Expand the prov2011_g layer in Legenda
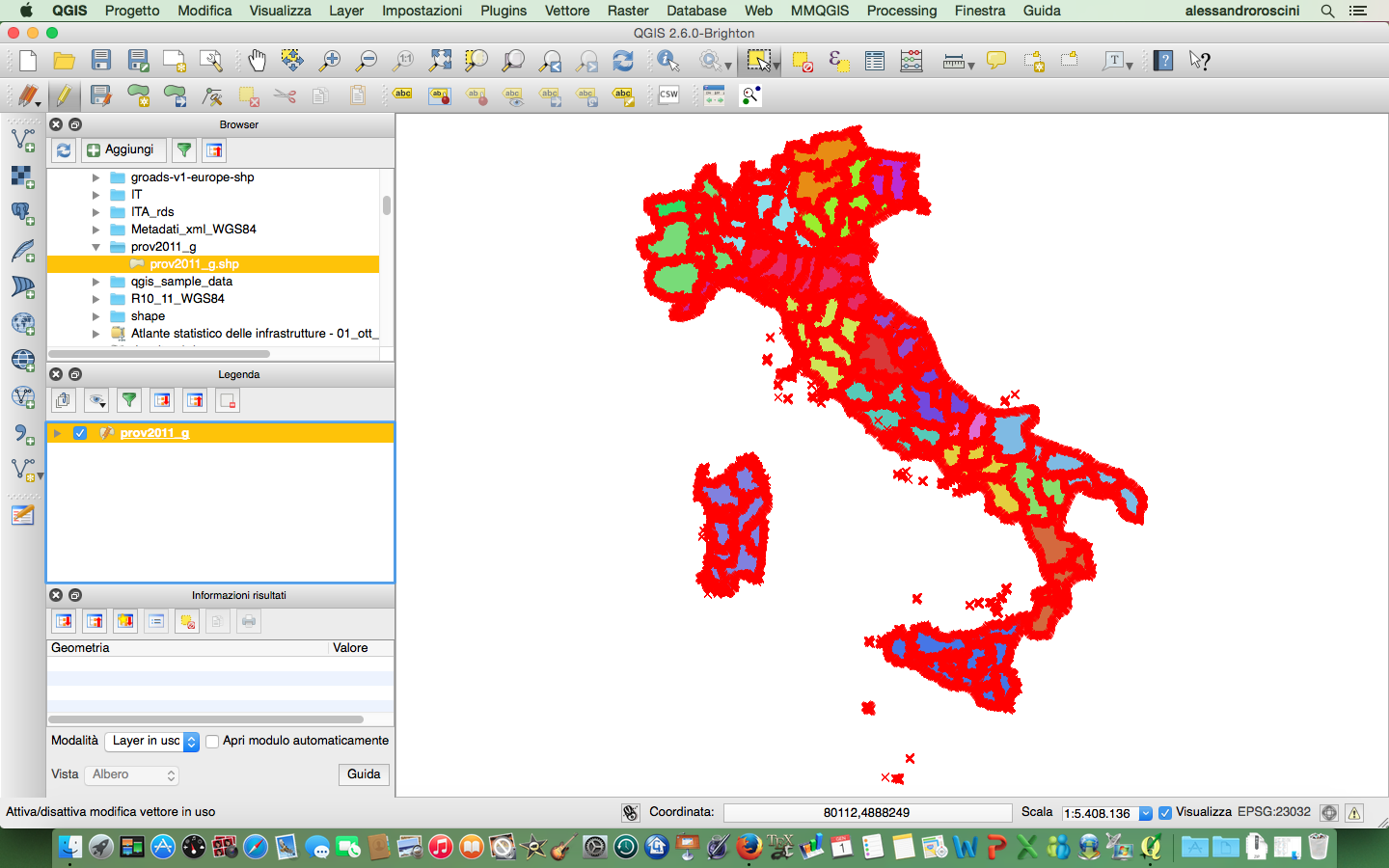 [57, 433]
